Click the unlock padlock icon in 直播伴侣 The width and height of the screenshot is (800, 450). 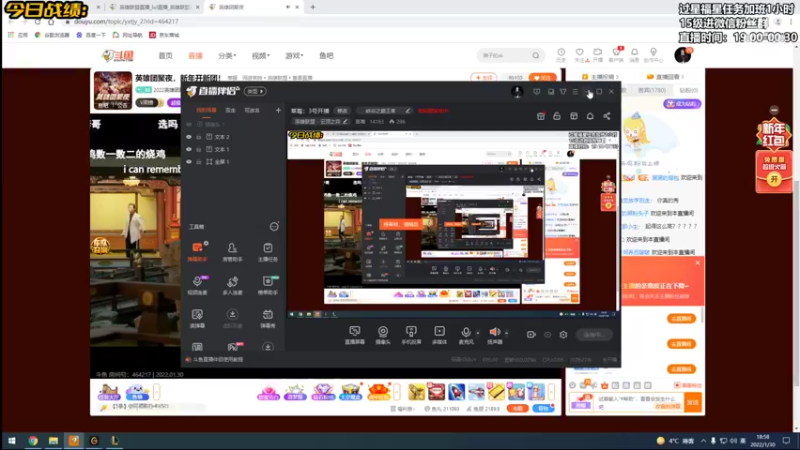point(557,116)
